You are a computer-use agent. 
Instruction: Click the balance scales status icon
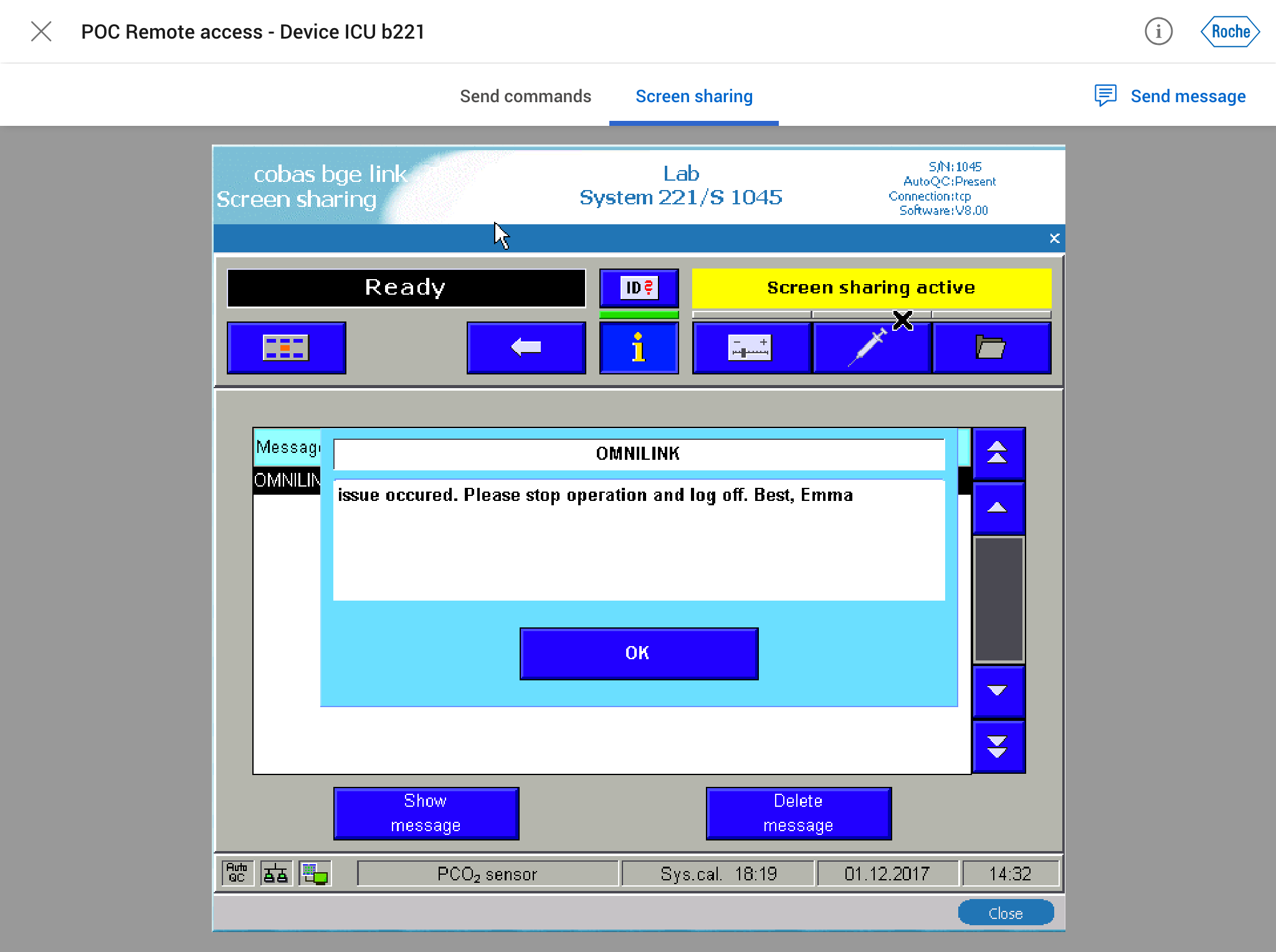coord(275,873)
